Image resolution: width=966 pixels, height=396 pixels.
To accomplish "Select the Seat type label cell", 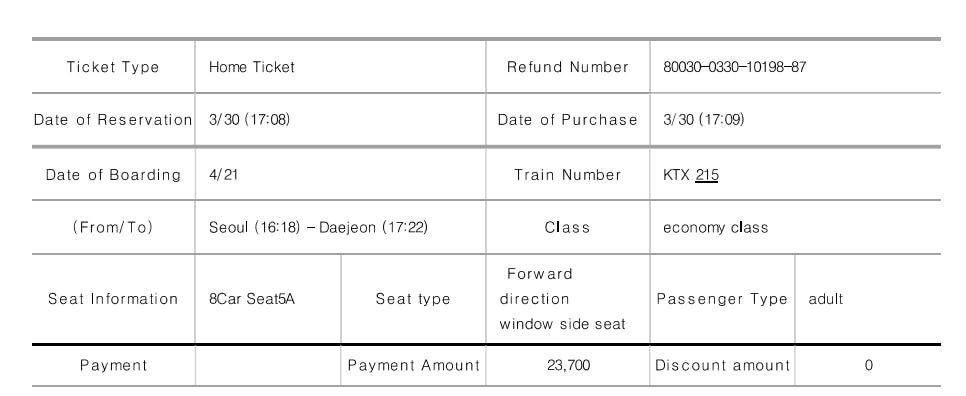I will 413,299.
